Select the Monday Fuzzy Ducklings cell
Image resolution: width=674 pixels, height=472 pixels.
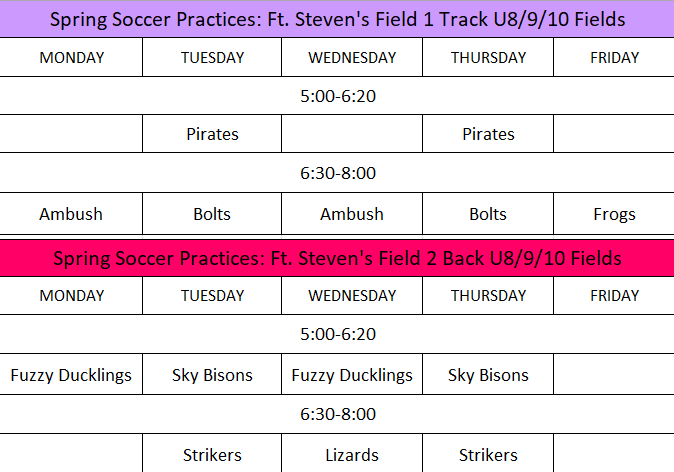coord(71,376)
